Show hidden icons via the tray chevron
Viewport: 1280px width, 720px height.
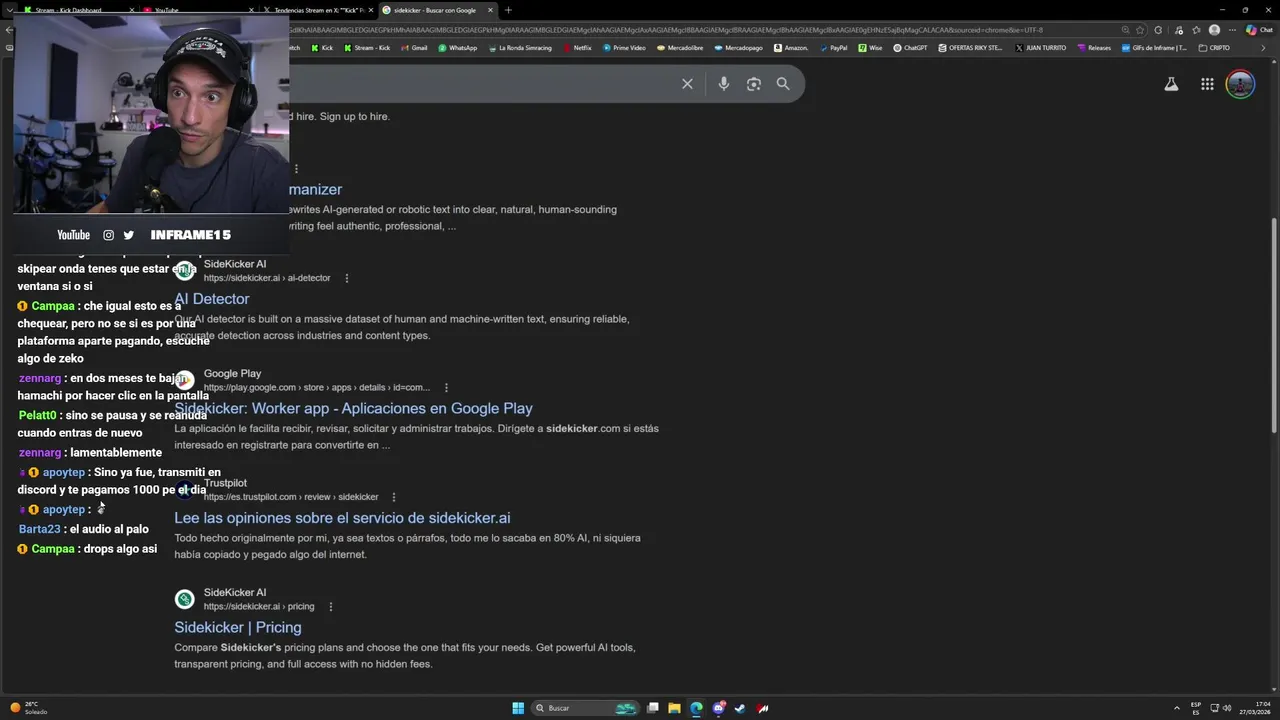(x=1176, y=708)
